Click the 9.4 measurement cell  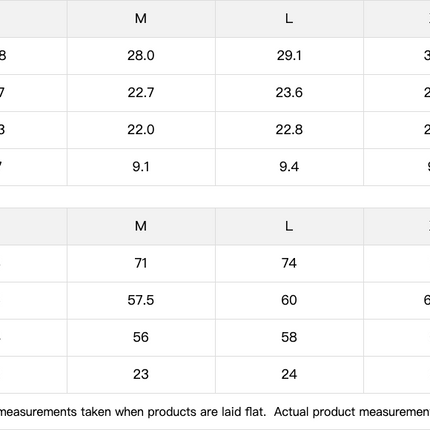point(289,167)
